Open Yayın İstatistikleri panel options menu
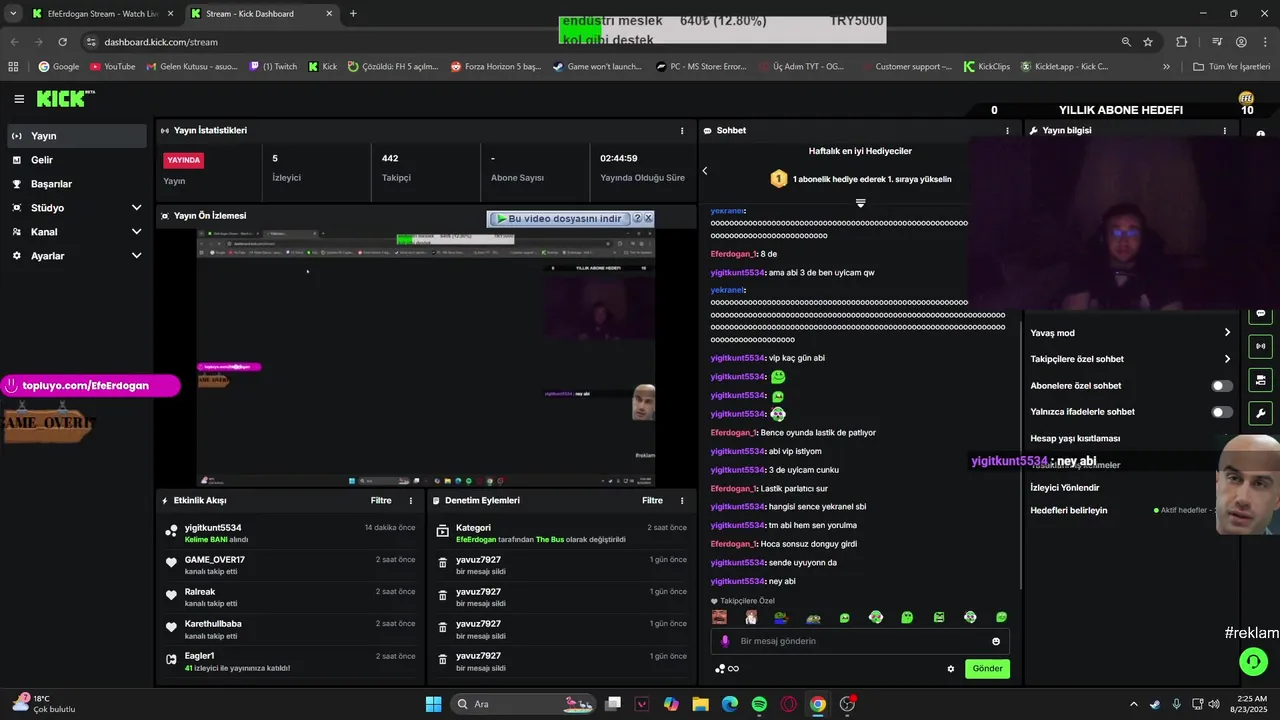 [x=682, y=131]
